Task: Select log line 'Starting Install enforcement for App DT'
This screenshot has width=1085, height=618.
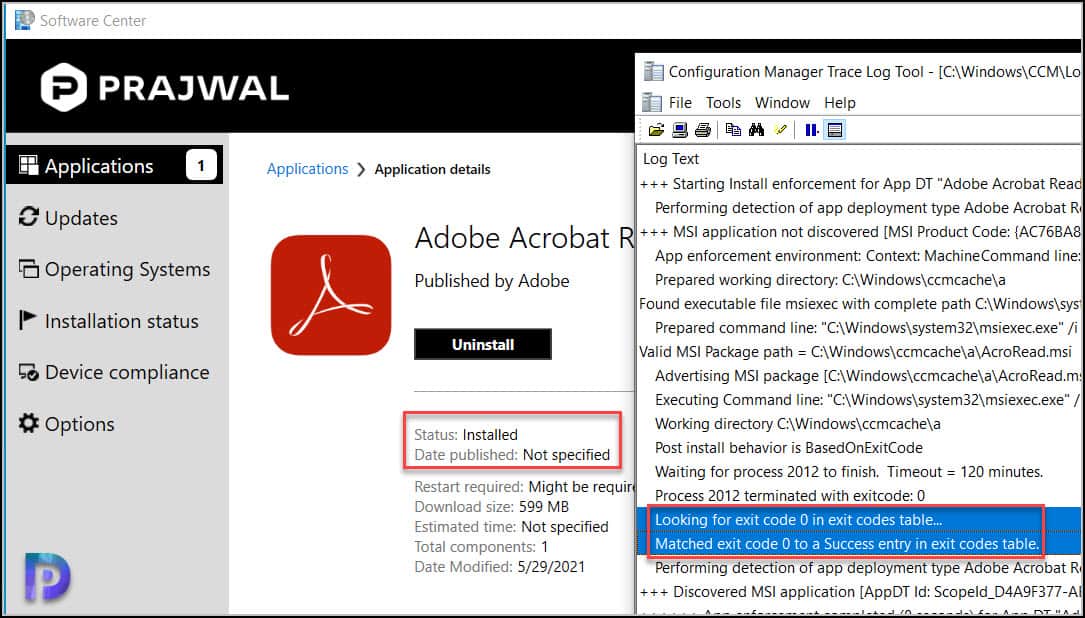Action: click(x=859, y=184)
